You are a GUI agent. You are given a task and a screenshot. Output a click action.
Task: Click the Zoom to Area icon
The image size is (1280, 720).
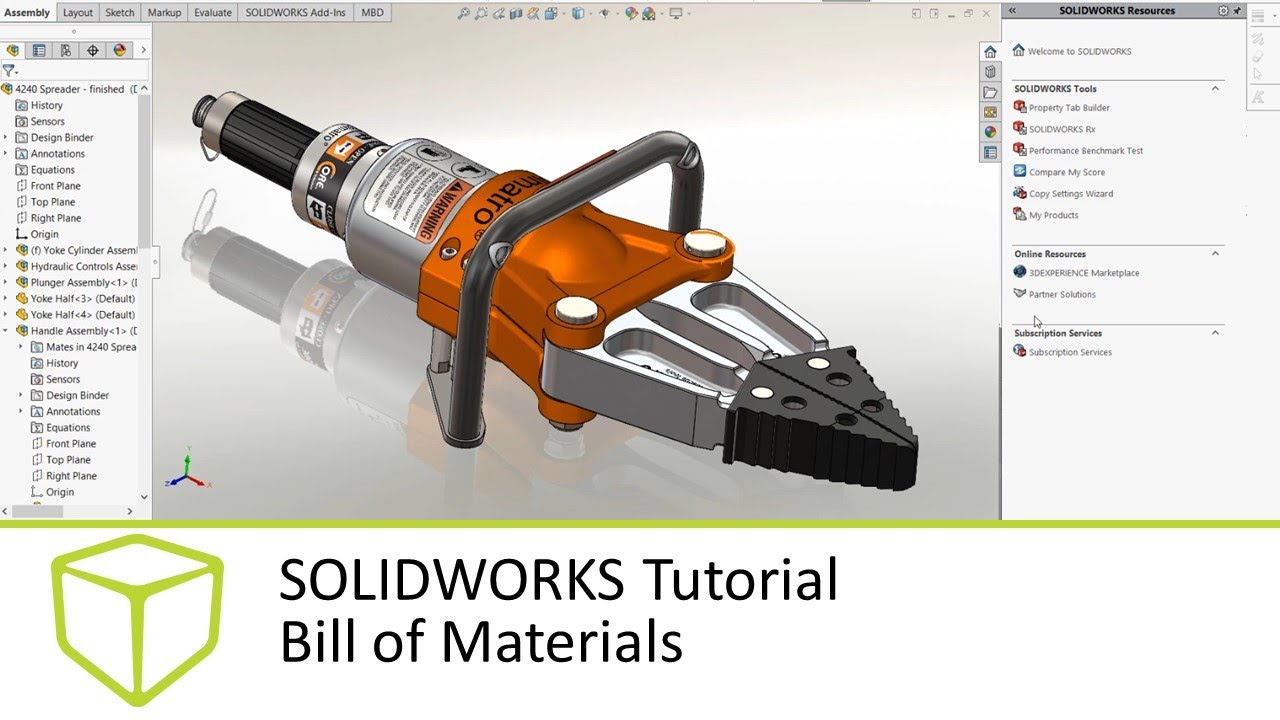pos(481,13)
